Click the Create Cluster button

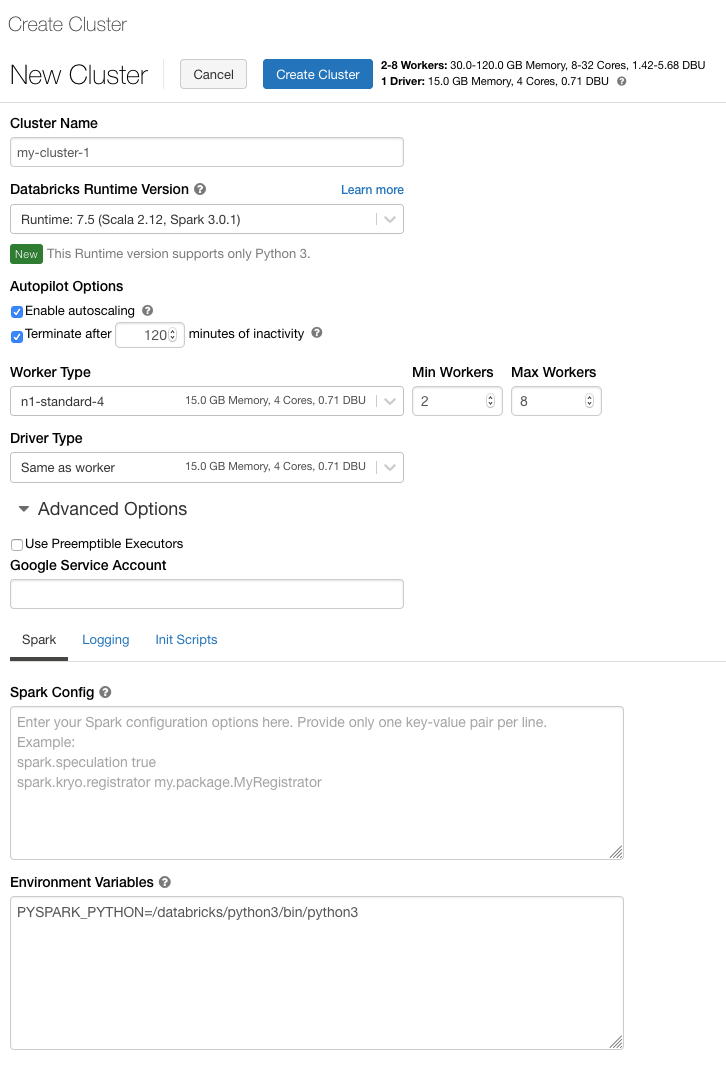[x=318, y=74]
